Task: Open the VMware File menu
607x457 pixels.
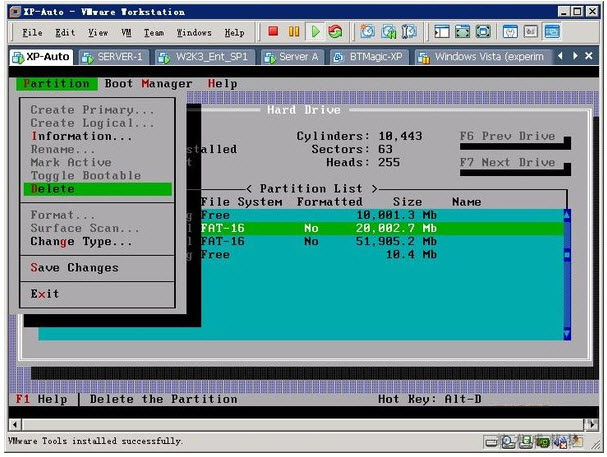Action: click(x=32, y=32)
